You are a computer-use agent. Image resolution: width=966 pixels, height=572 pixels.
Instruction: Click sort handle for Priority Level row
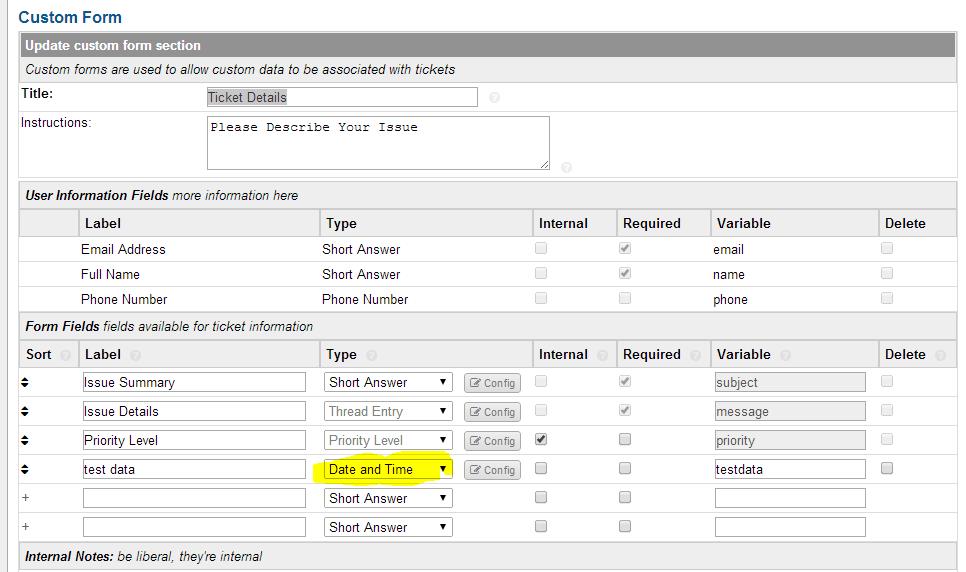click(25, 440)
